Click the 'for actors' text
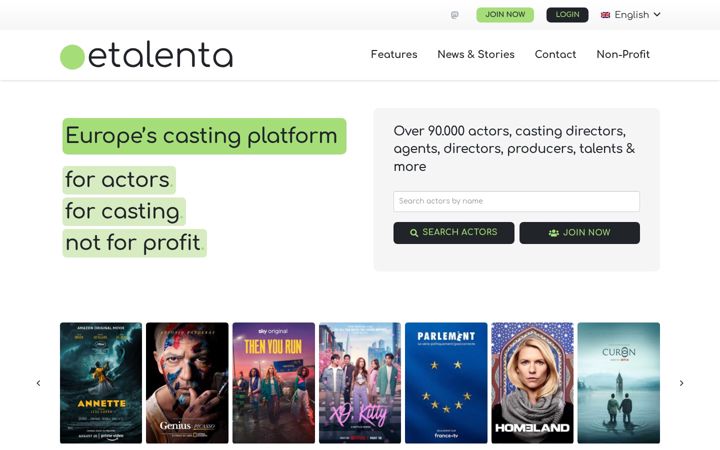This screenshot has height=450, width=720. coord(119,180)
